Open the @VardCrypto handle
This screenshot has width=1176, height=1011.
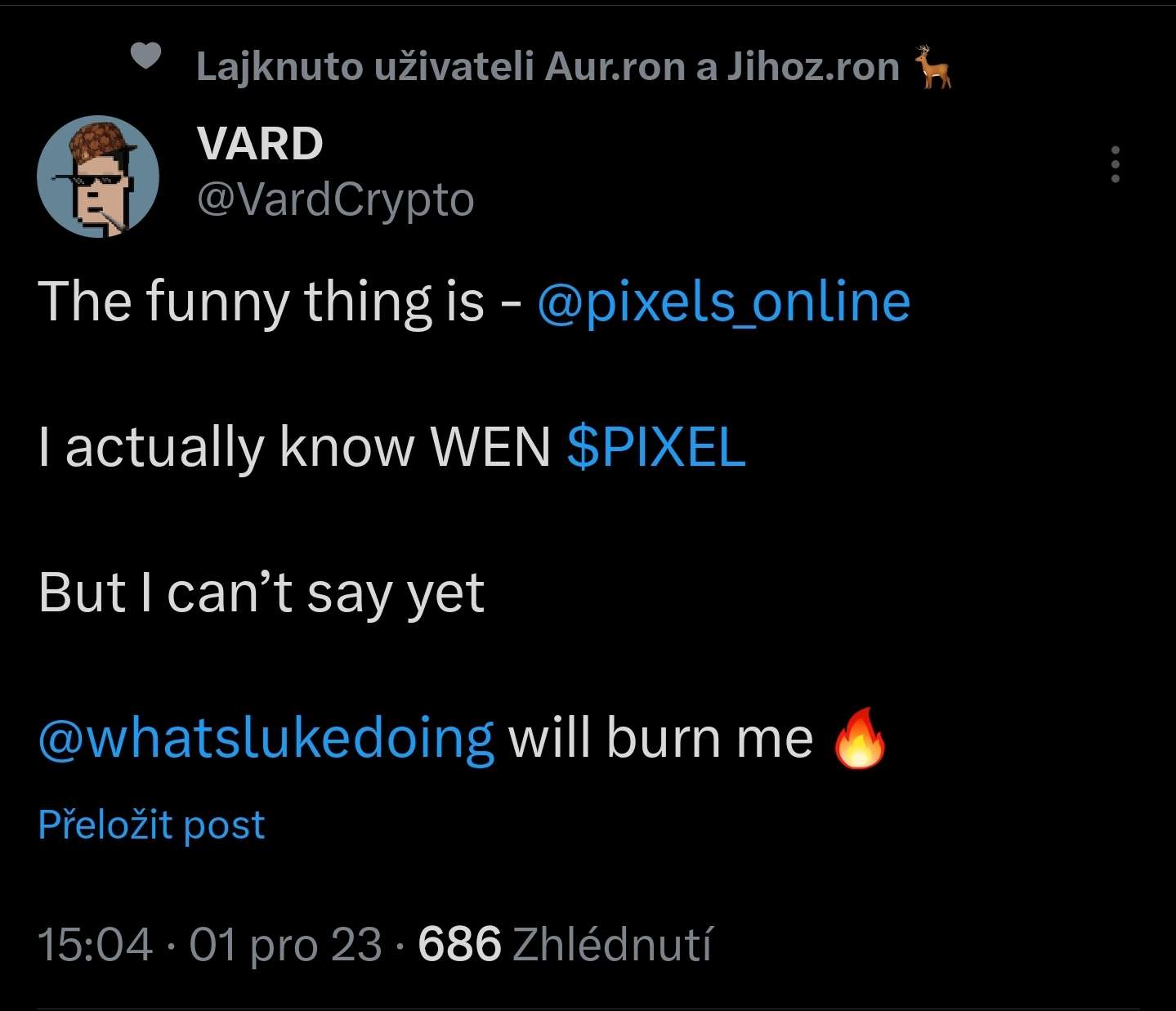(335, 199)
